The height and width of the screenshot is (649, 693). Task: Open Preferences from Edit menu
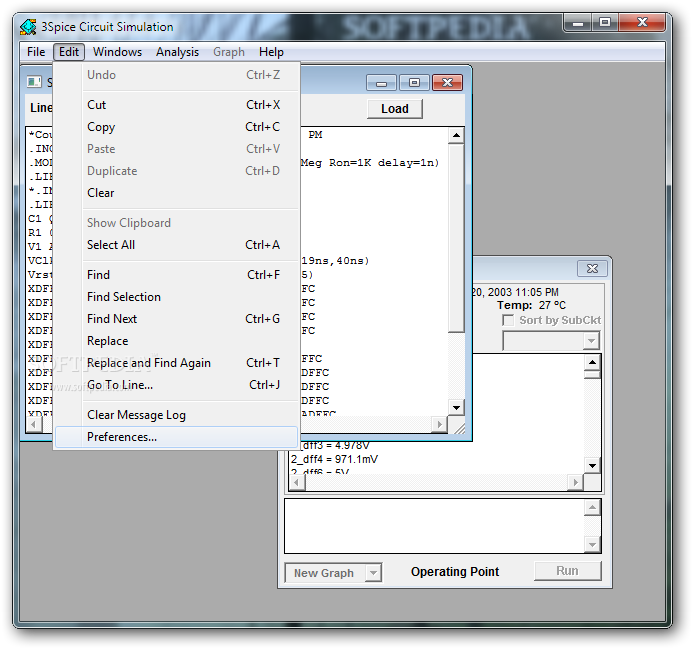point(176,437)
